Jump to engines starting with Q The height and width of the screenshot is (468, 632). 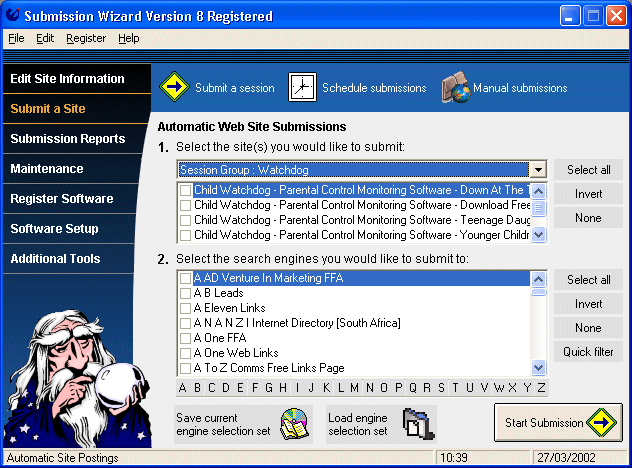click(413, 388)
